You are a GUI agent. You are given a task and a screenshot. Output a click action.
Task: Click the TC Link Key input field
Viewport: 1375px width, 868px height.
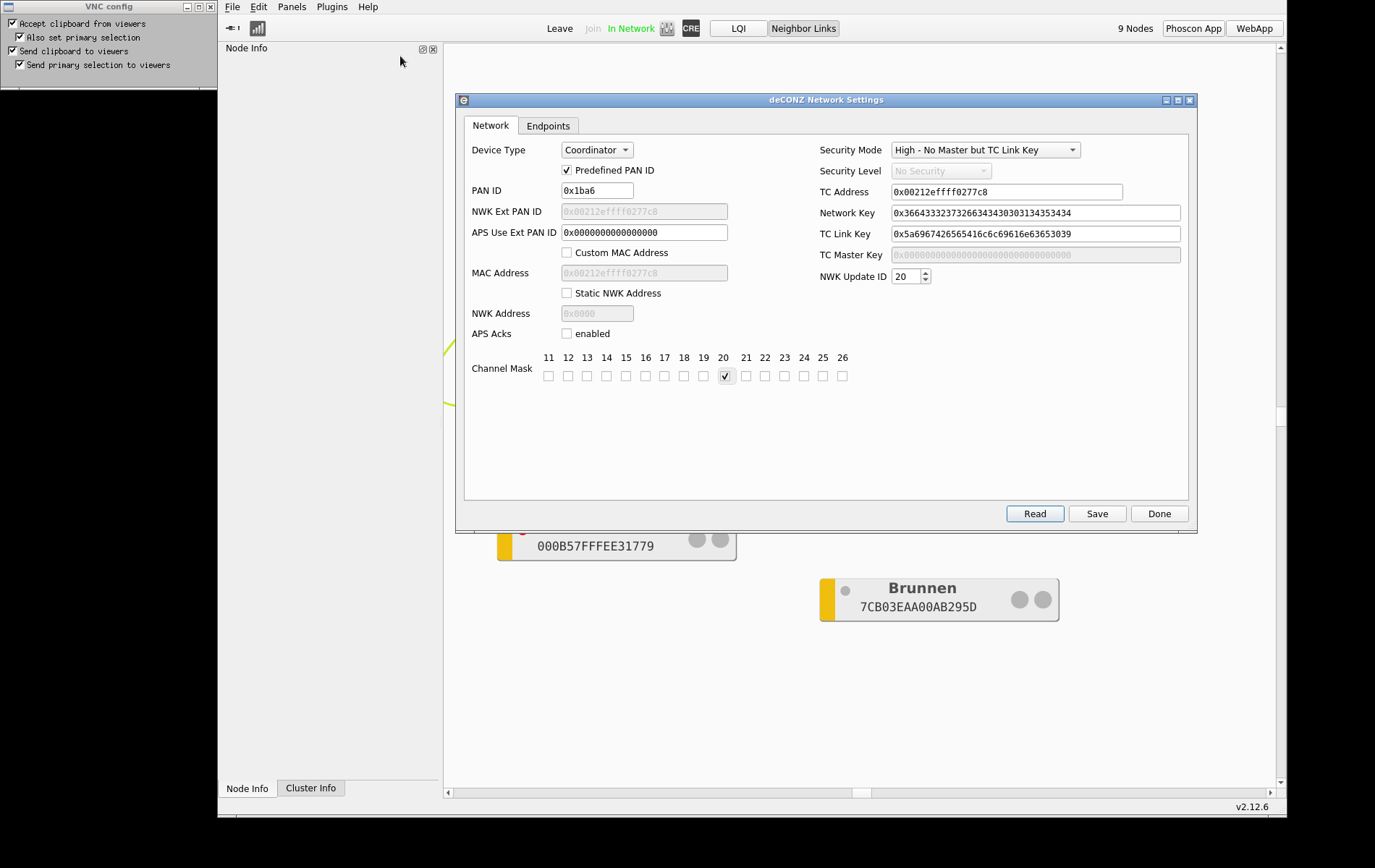(1036, 234)
